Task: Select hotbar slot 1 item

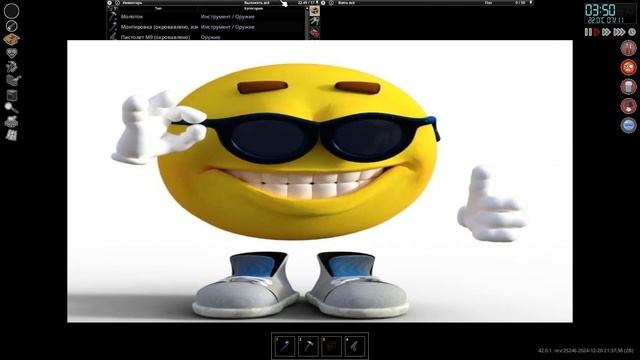Action: click(285, 346)
